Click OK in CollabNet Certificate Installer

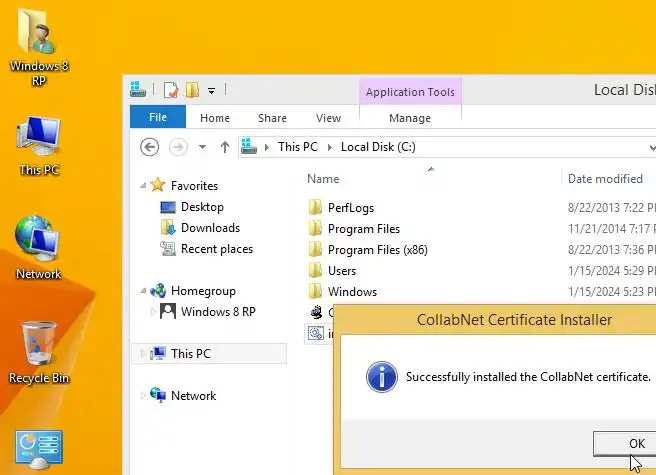click(x=625, y=444)
